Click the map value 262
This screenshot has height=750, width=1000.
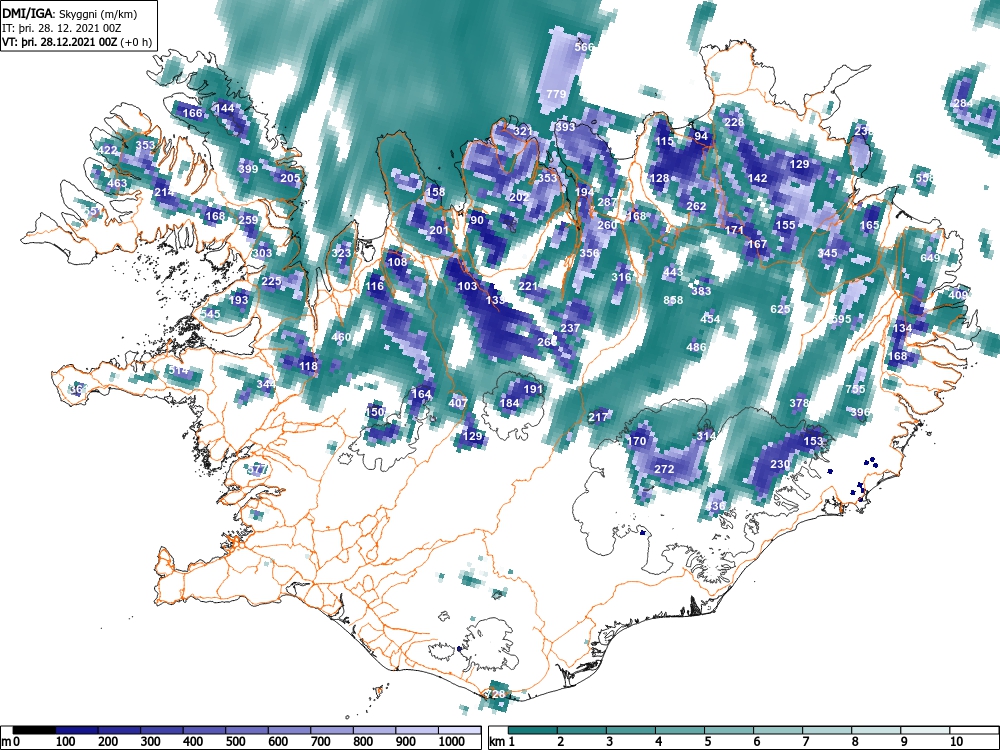(x=696, y=206)
